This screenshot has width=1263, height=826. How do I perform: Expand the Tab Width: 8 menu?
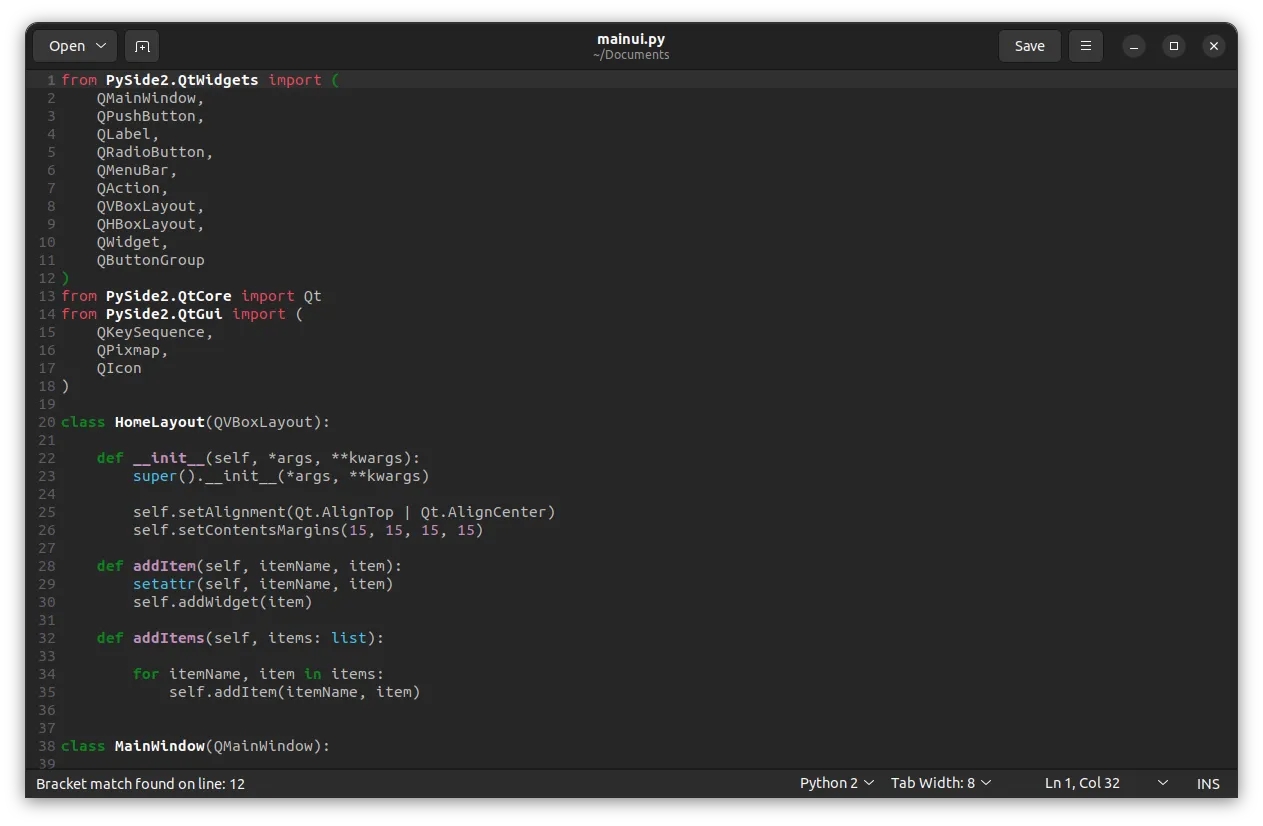click(941, 783)
